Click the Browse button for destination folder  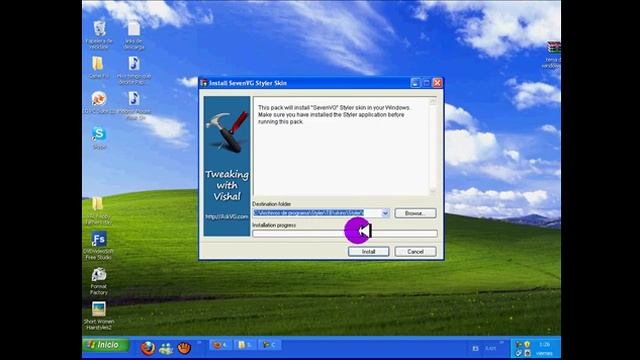[x=415, y=213]
